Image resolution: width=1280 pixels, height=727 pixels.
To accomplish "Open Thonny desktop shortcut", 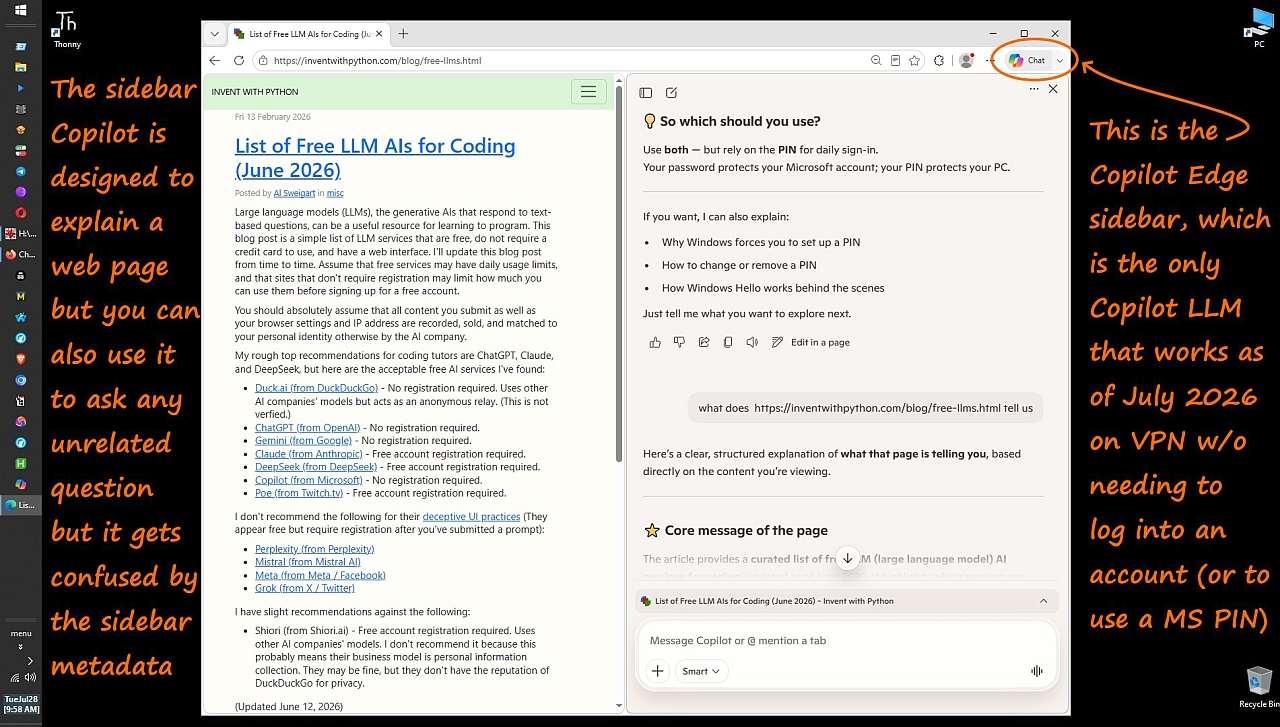I will point(67,29).
